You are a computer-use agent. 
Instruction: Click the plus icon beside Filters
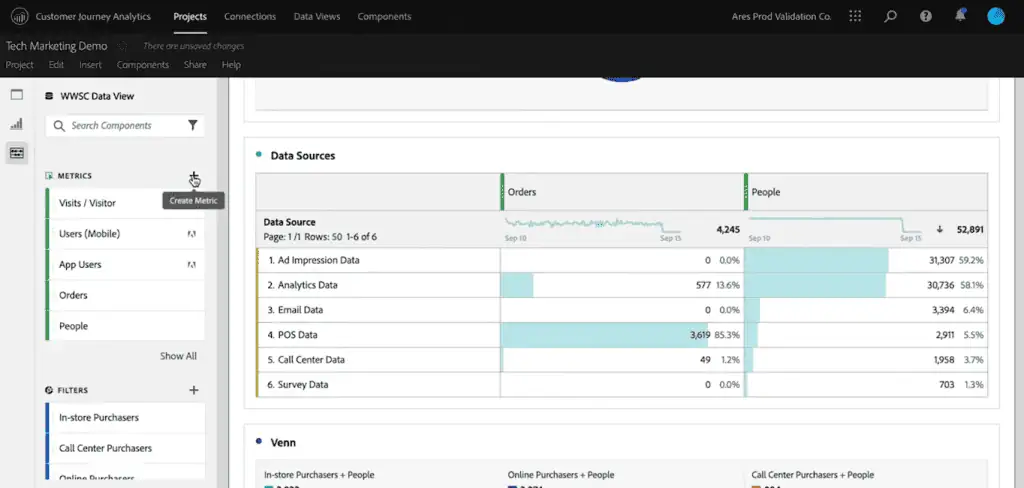193,390
